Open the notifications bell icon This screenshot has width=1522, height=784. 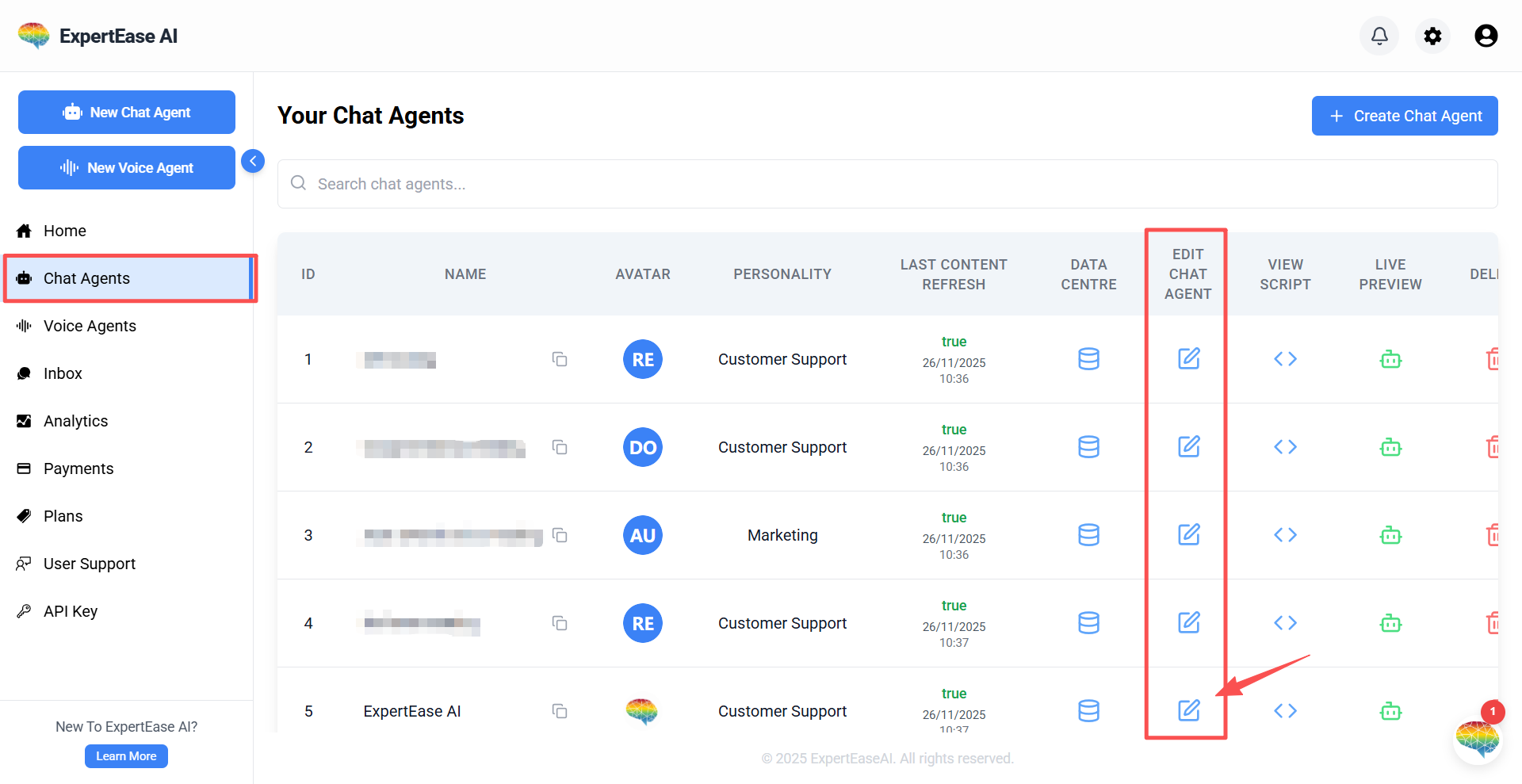(x=1379, y=36)
